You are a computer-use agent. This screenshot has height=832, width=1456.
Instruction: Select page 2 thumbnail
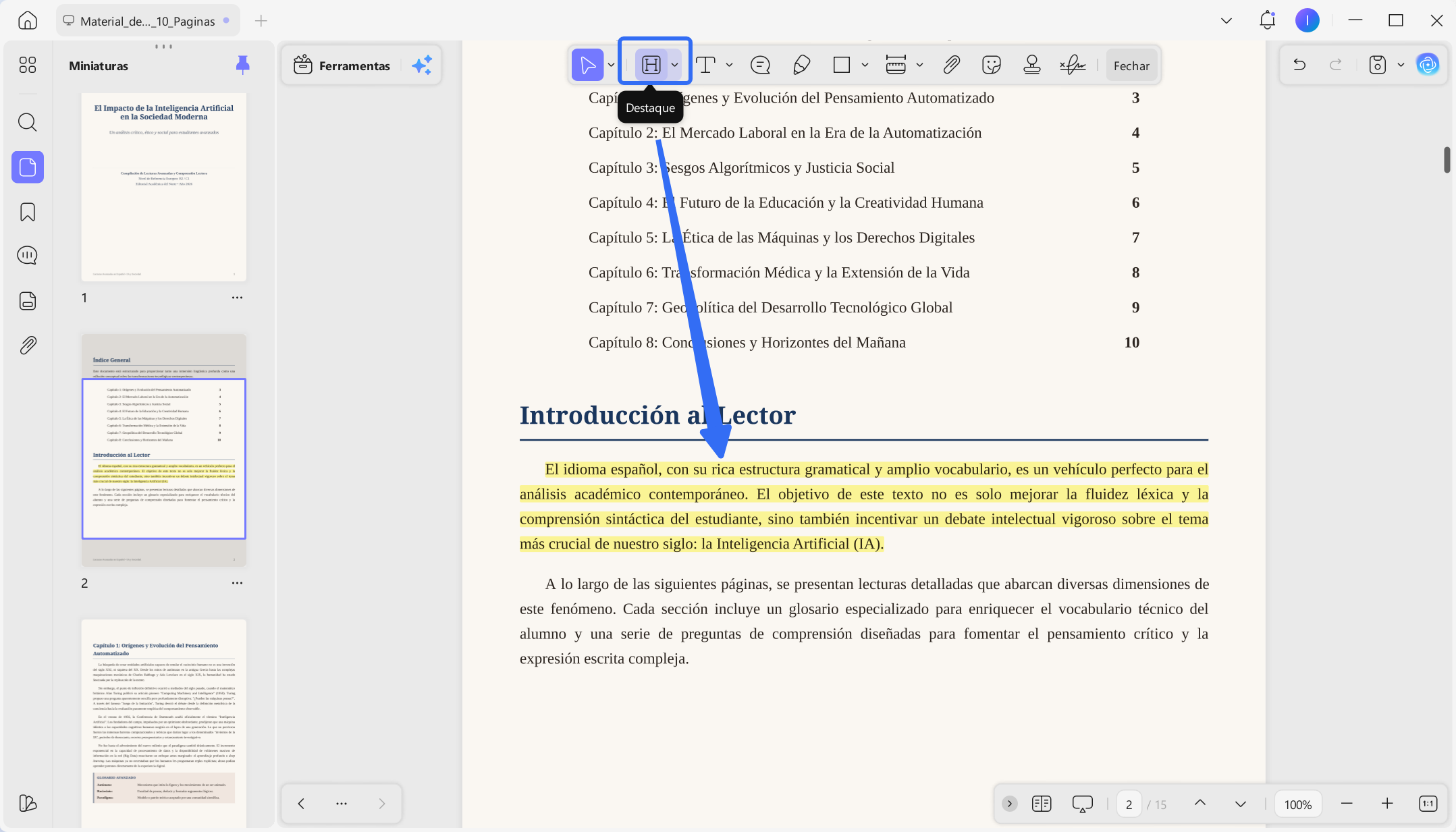[x=164, y=449]
